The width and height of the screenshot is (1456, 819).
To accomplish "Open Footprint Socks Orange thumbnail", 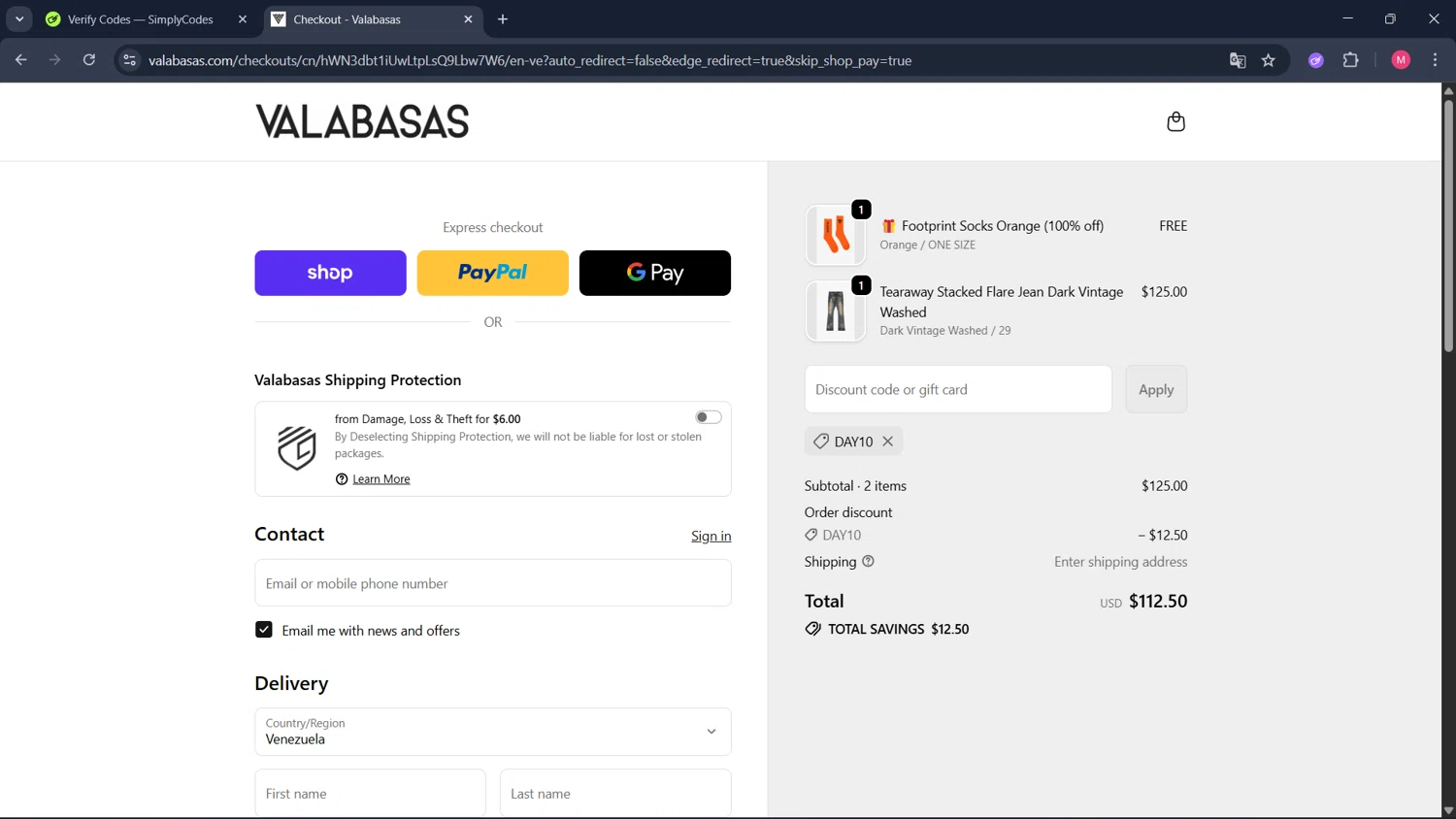I will point(836,235).
